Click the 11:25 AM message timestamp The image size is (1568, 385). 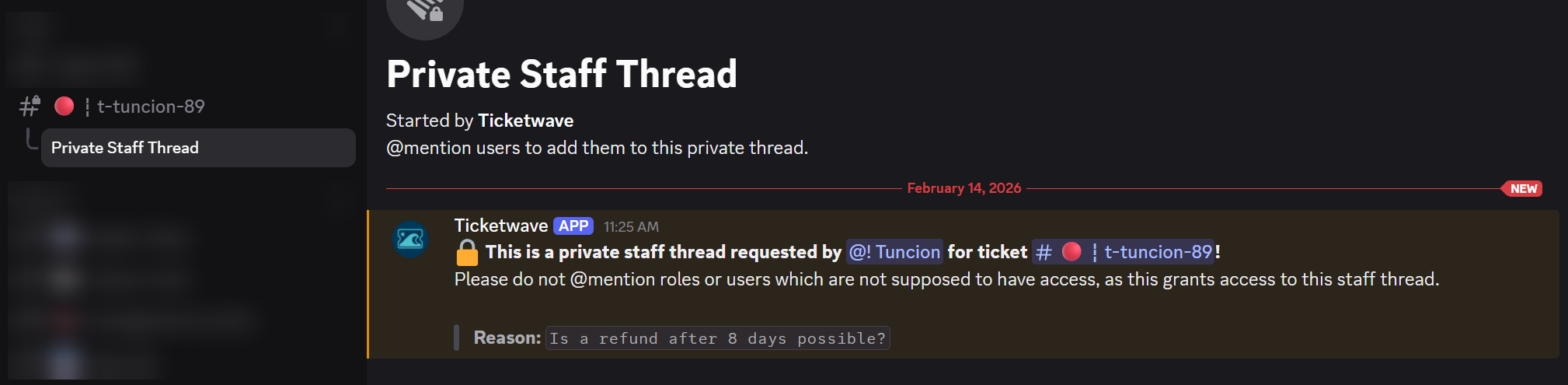(631, 227)
